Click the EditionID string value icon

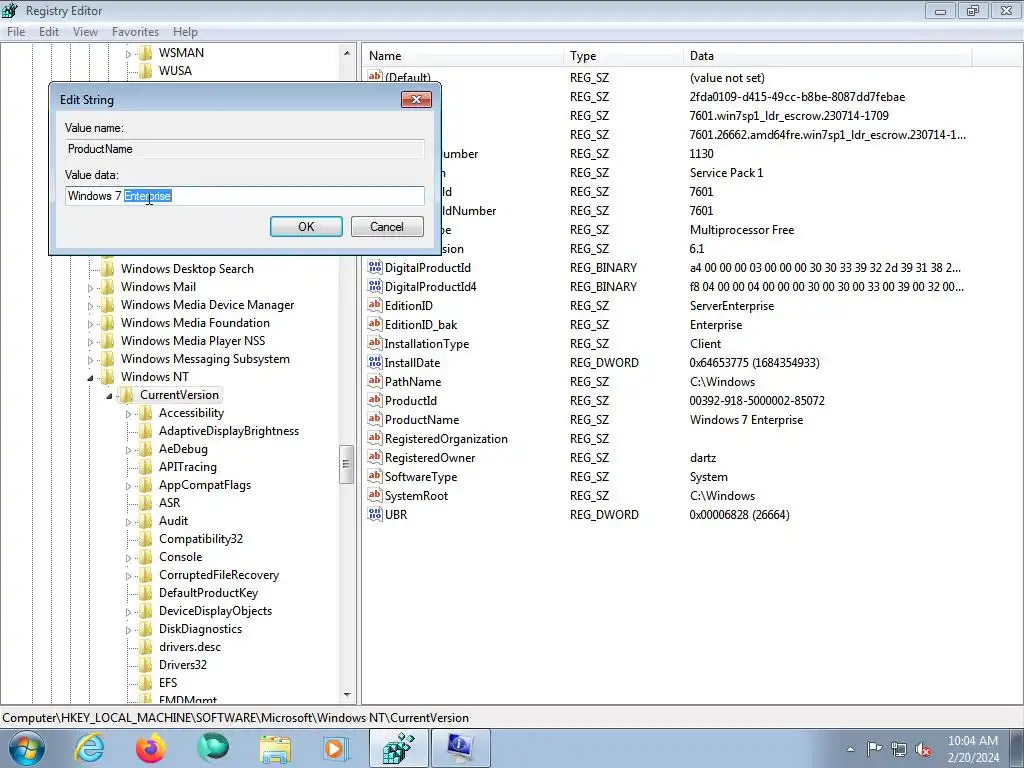click(x=375, y=305)
